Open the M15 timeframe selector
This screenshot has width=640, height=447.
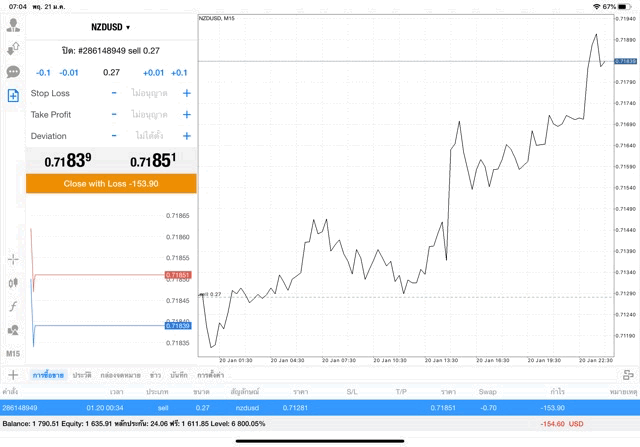(x=13, y=353)
